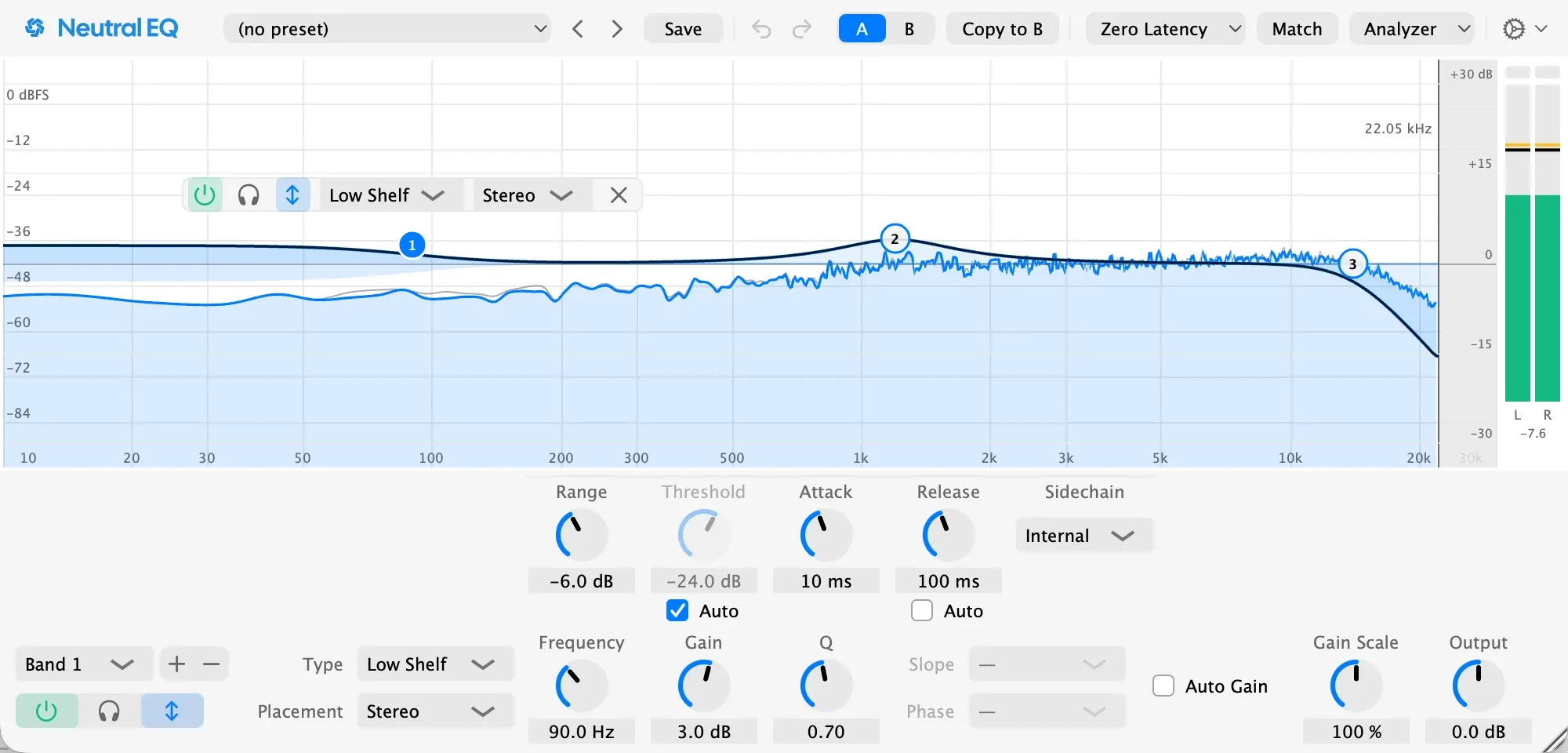Remove band with minus button
Screen dimensions: 1568x753
[x=212, y=664]
